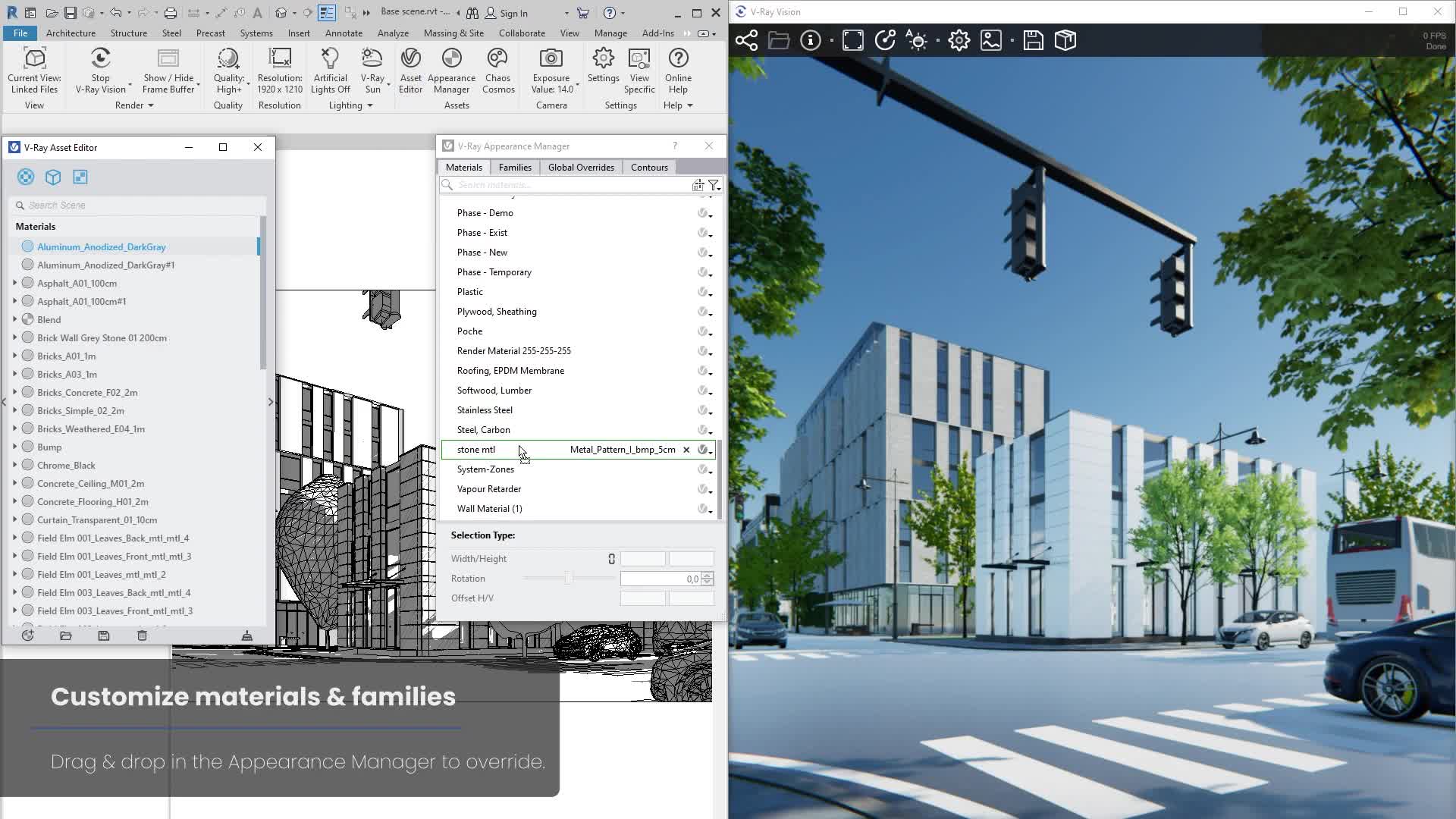Switch to the Families tab
This screenshot has height=819, width=1456.
coord(515,168)
